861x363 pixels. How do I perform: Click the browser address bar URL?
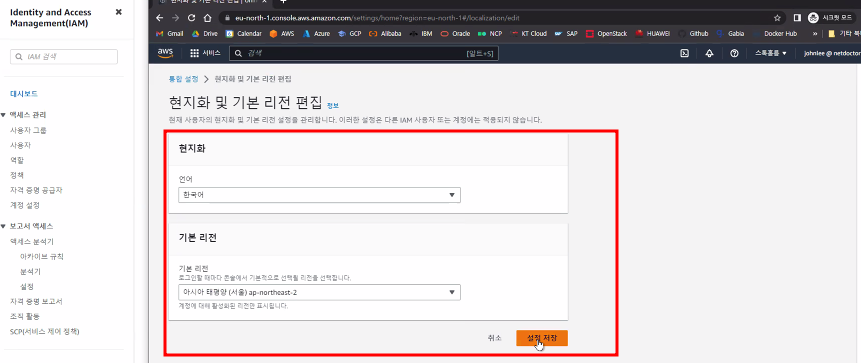(377, 18)
